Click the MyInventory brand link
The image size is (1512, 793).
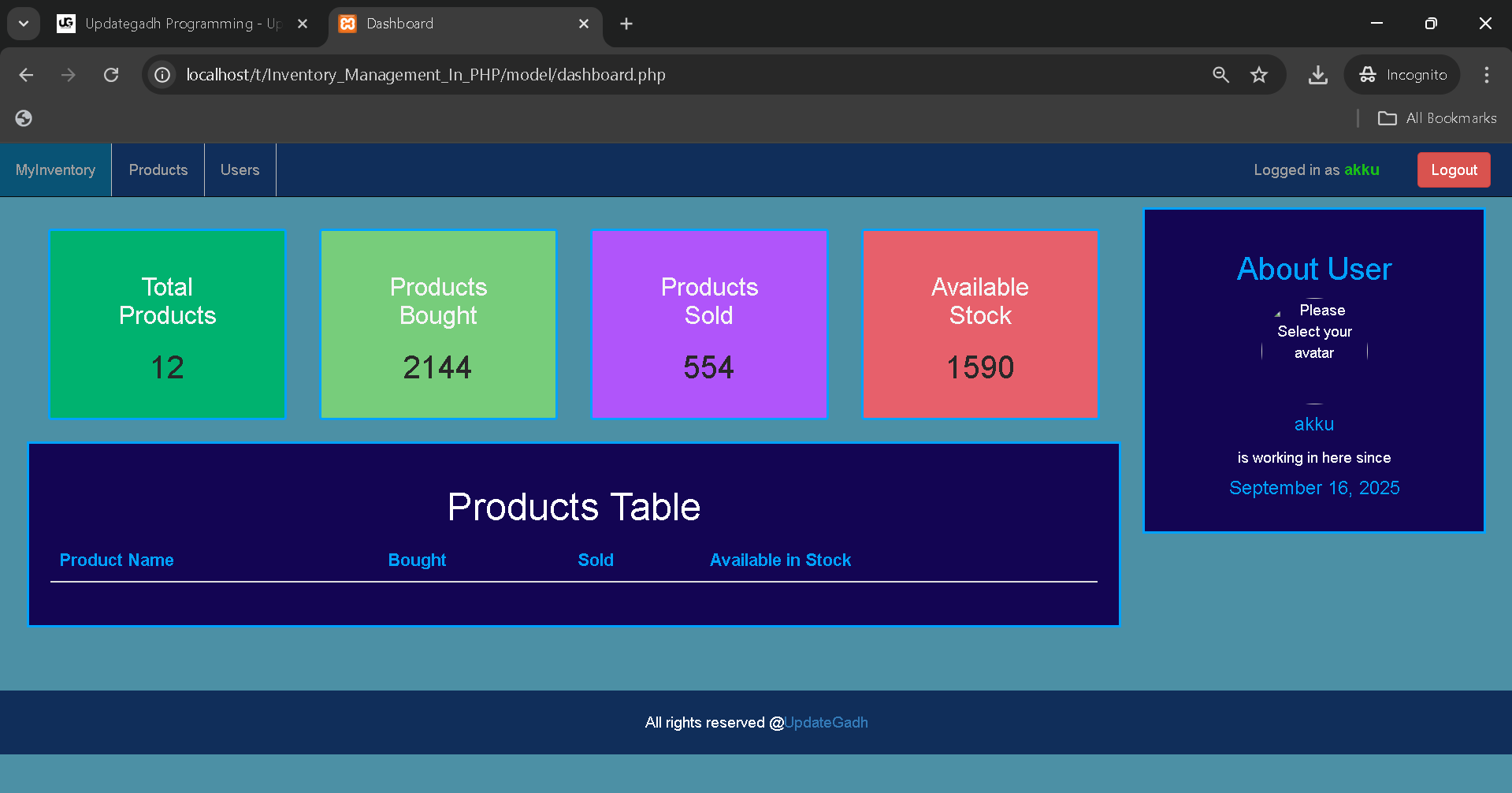pos(55,170)
